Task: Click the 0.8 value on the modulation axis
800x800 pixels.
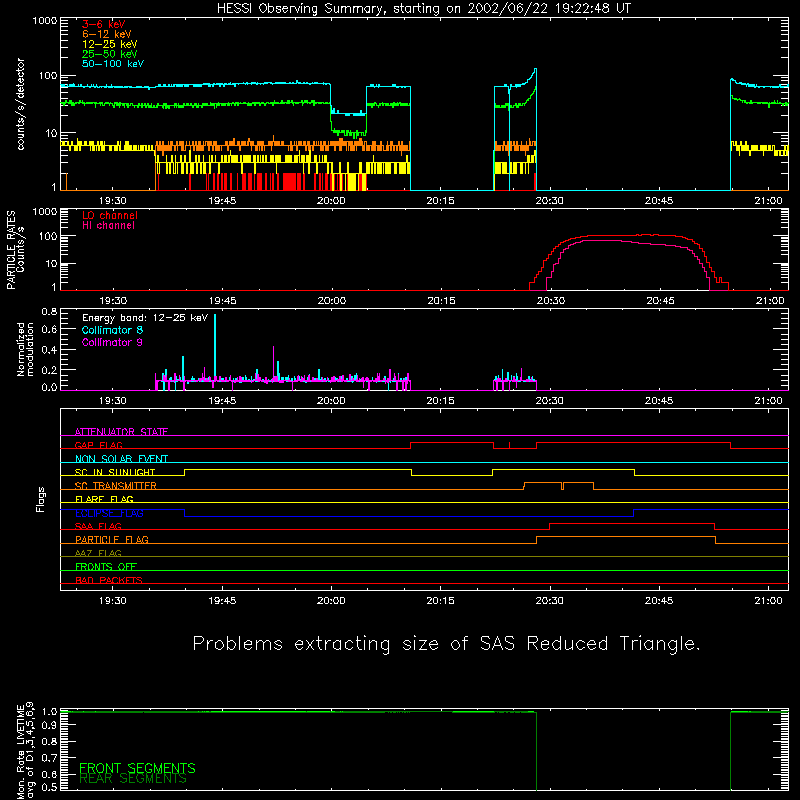Action: point(49,311)
